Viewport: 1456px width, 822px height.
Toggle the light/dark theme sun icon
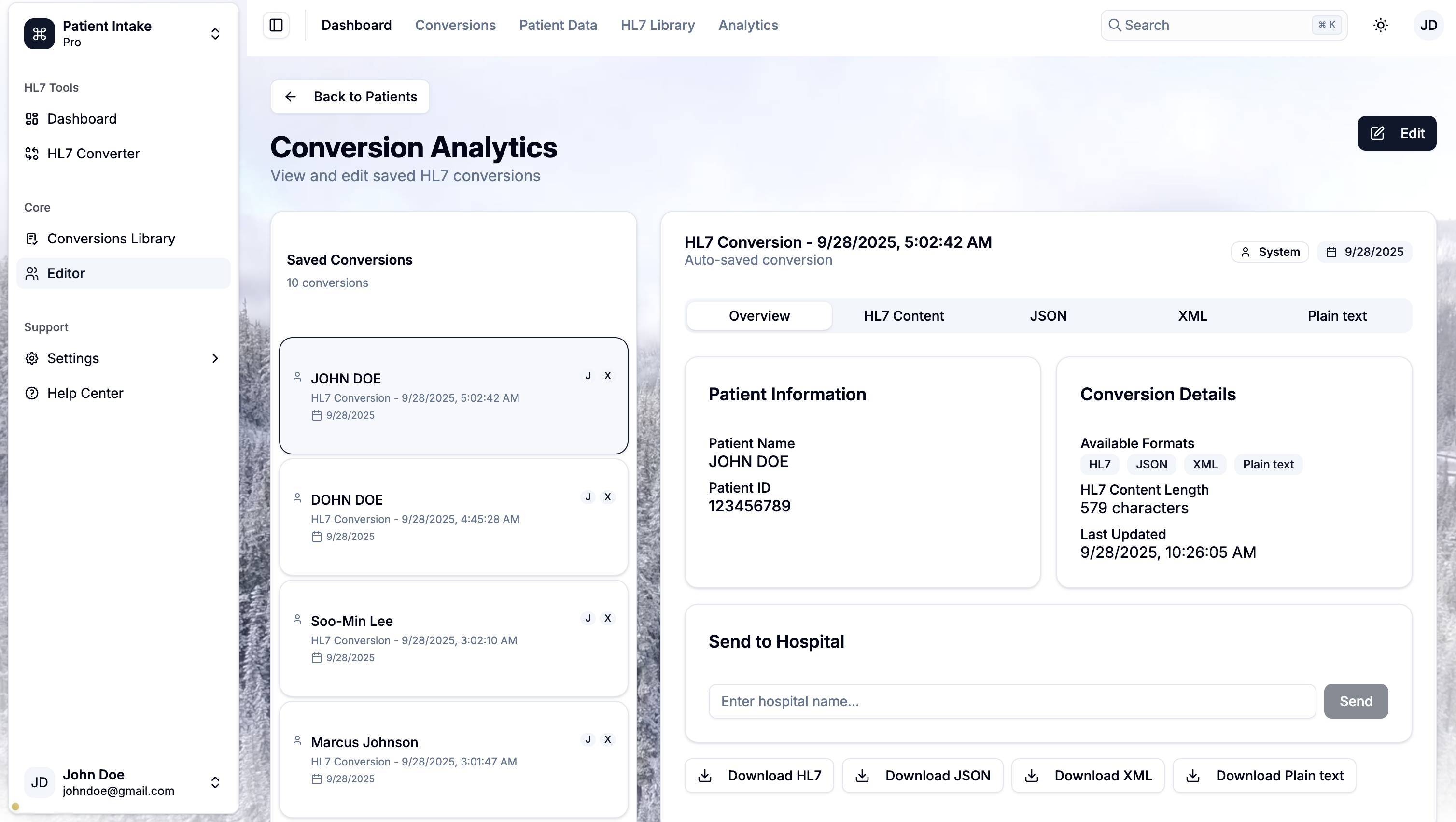point(1380,26)
